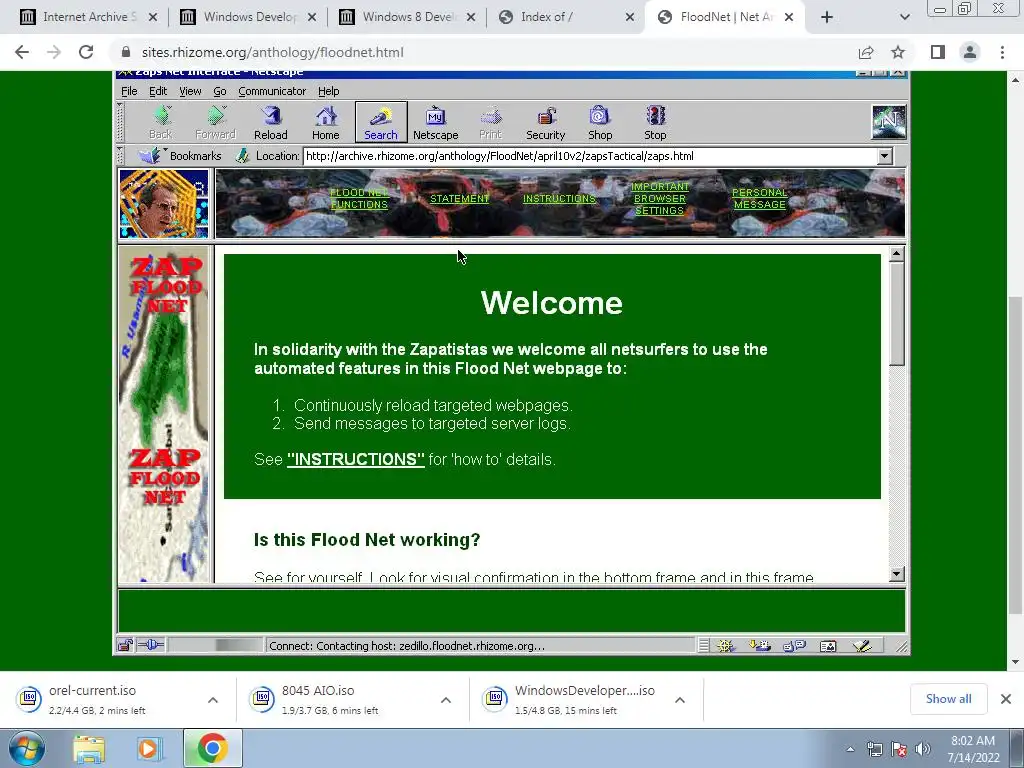This screenshot has height=768, width=1024.
Task: Click Netscape frame scroll up arrow
Action: tap(897, 254)
